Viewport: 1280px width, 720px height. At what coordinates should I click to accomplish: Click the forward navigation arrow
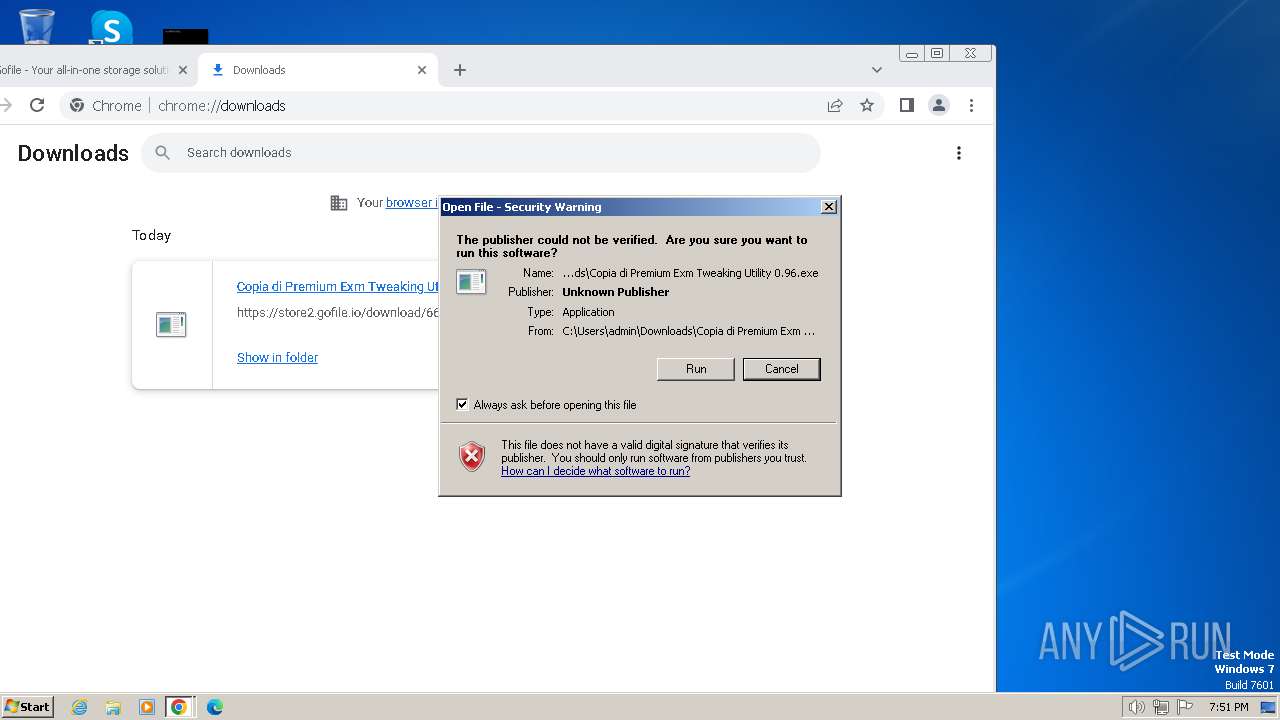click(x=5, y=105)
